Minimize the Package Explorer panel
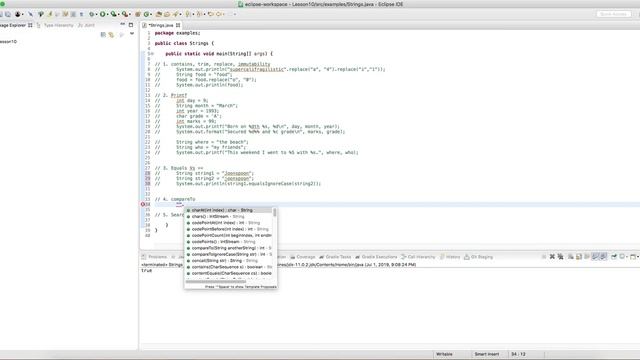Screen dimensions: 640x360 coord(122,24)
